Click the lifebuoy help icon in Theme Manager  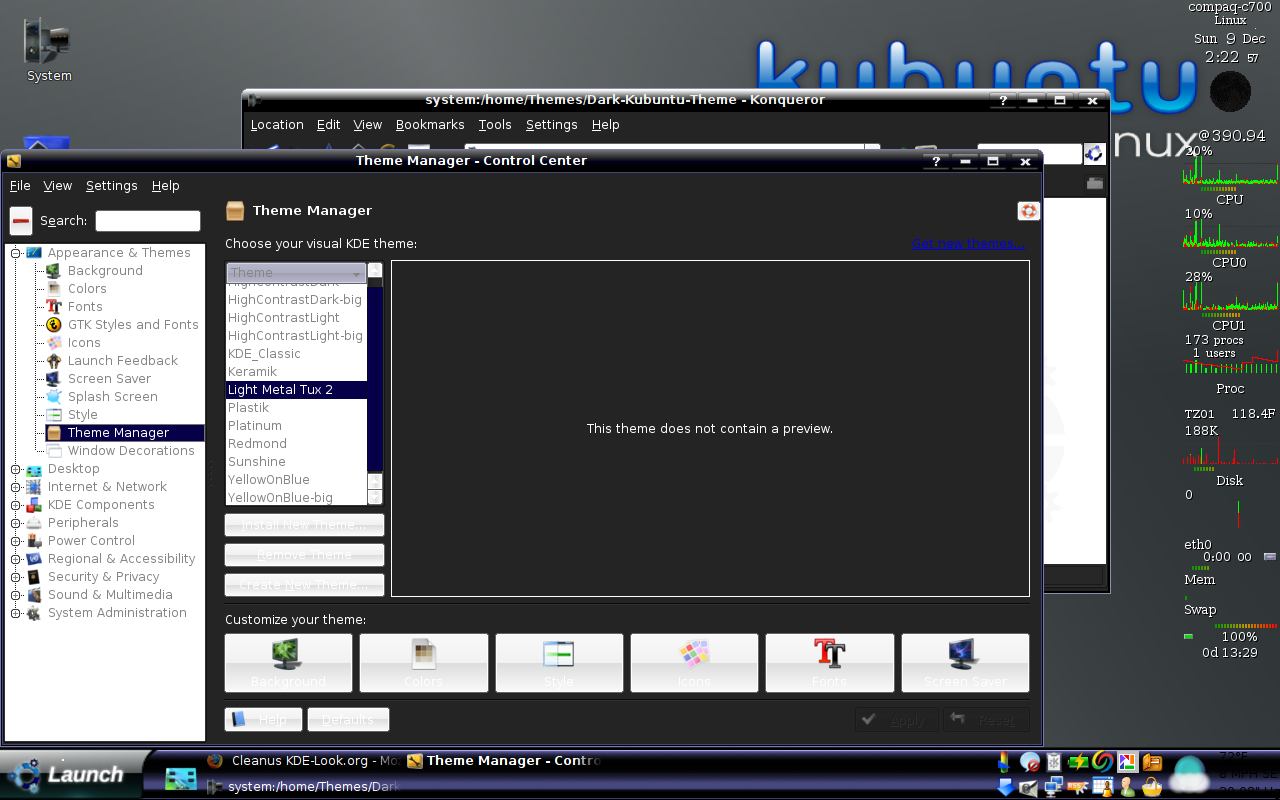[x=1028, y=211]
